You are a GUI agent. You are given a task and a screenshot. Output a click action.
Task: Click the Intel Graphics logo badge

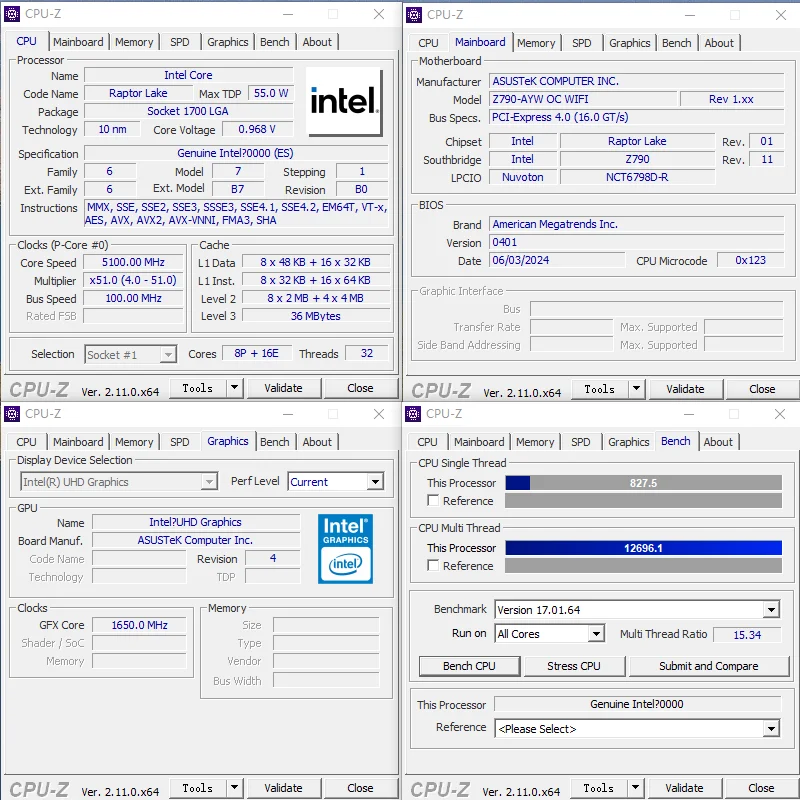[345, 548]
